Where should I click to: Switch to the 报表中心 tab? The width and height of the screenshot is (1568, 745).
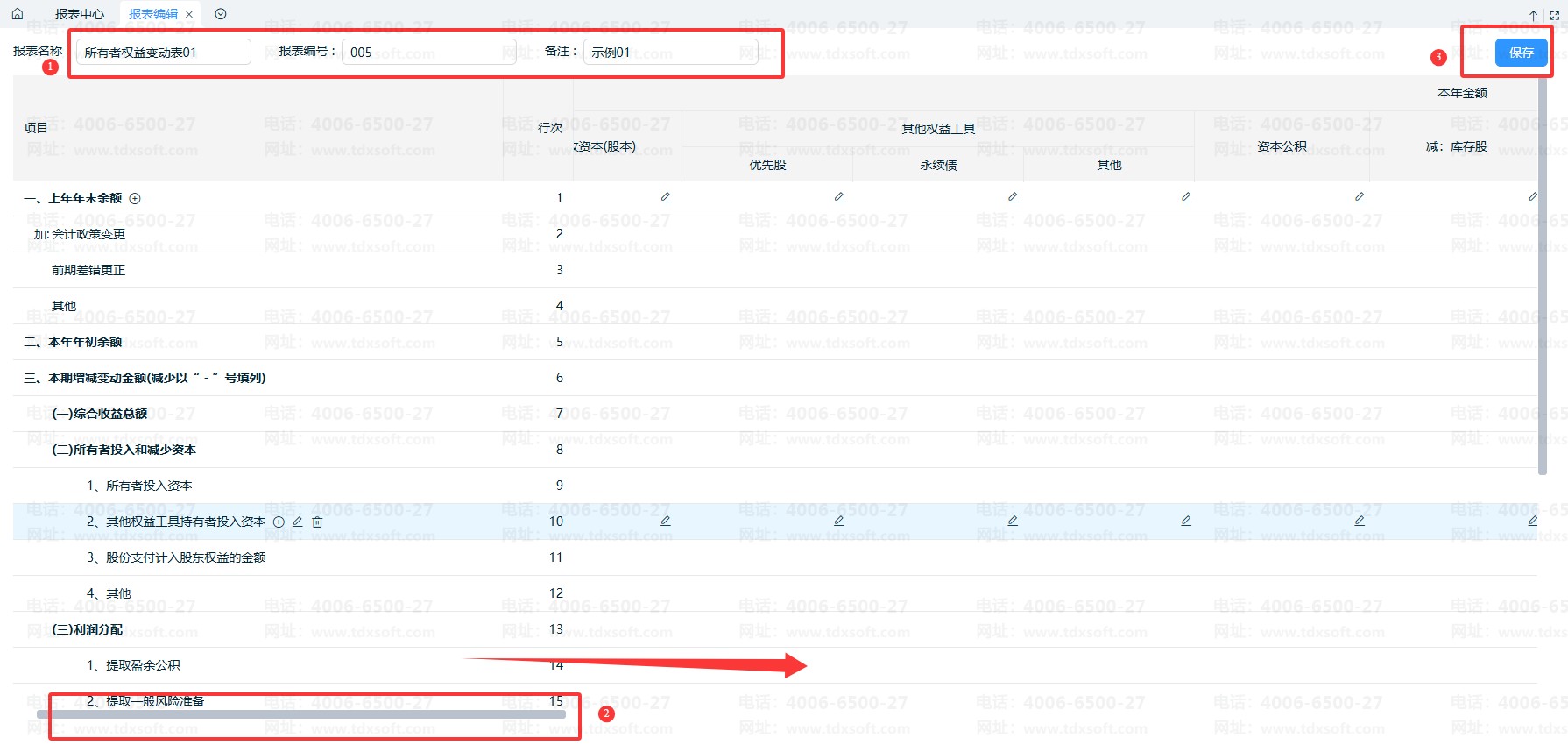pos(79,14)
